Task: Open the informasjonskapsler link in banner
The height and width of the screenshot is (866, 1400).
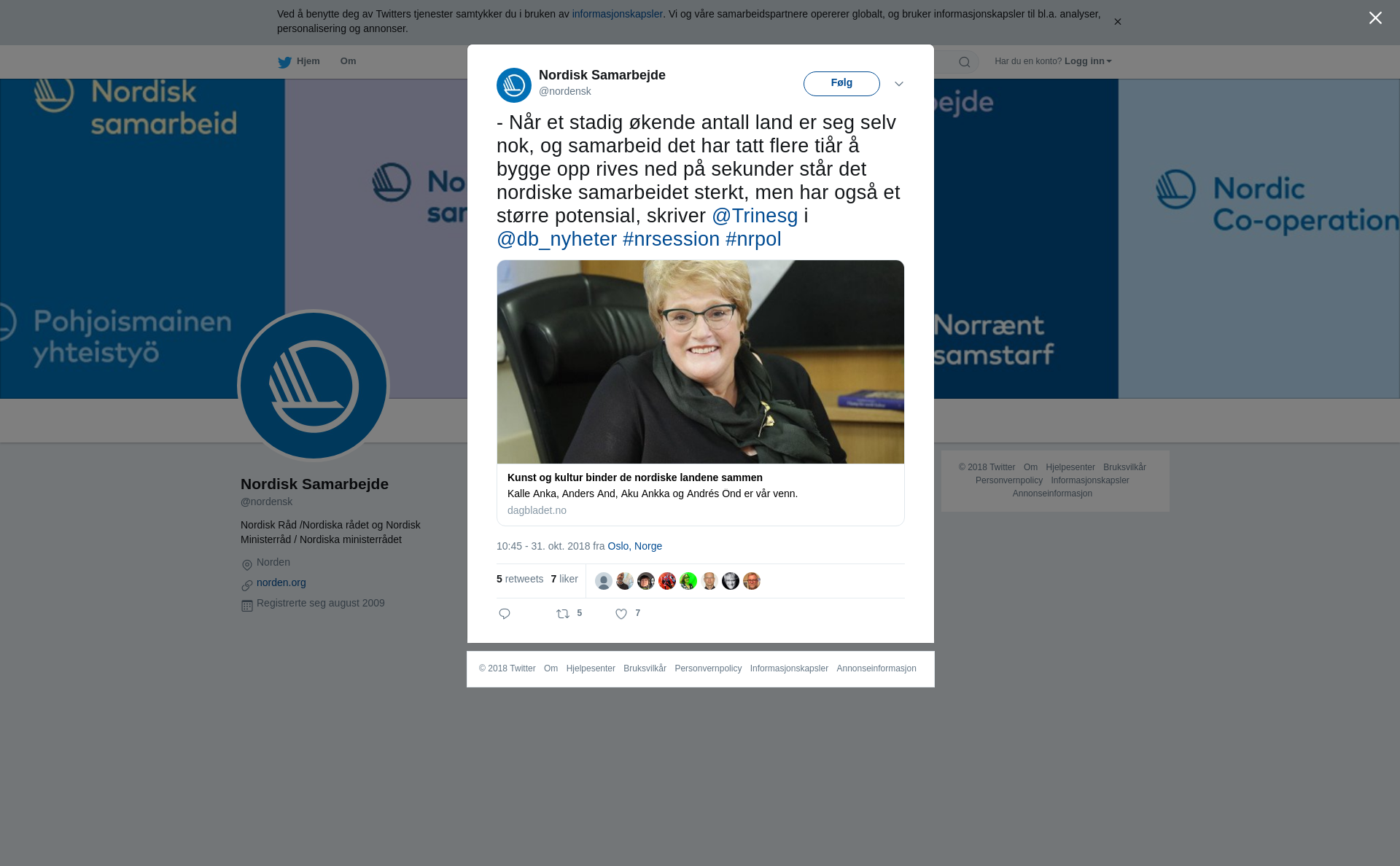Action: coord(617,14)
